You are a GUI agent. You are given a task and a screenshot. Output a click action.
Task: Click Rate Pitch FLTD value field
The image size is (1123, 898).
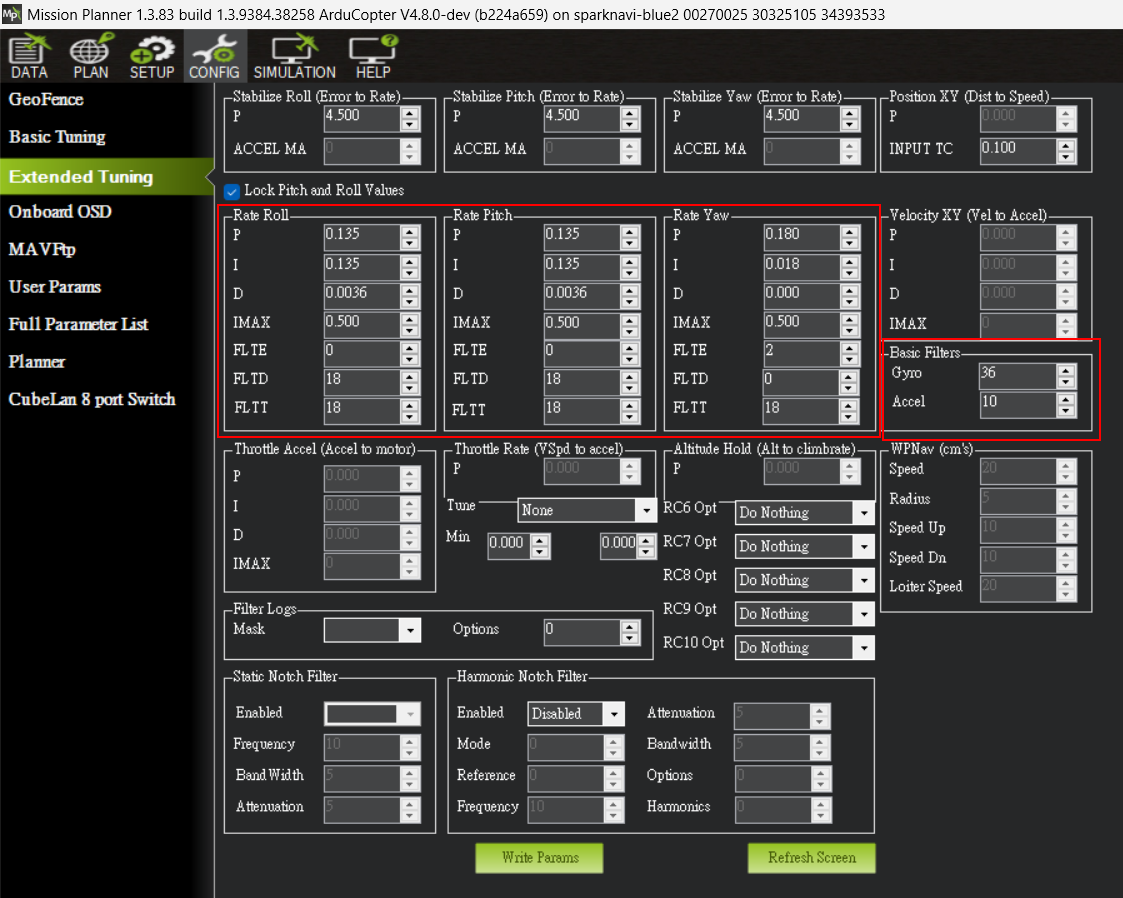(582, 382)
